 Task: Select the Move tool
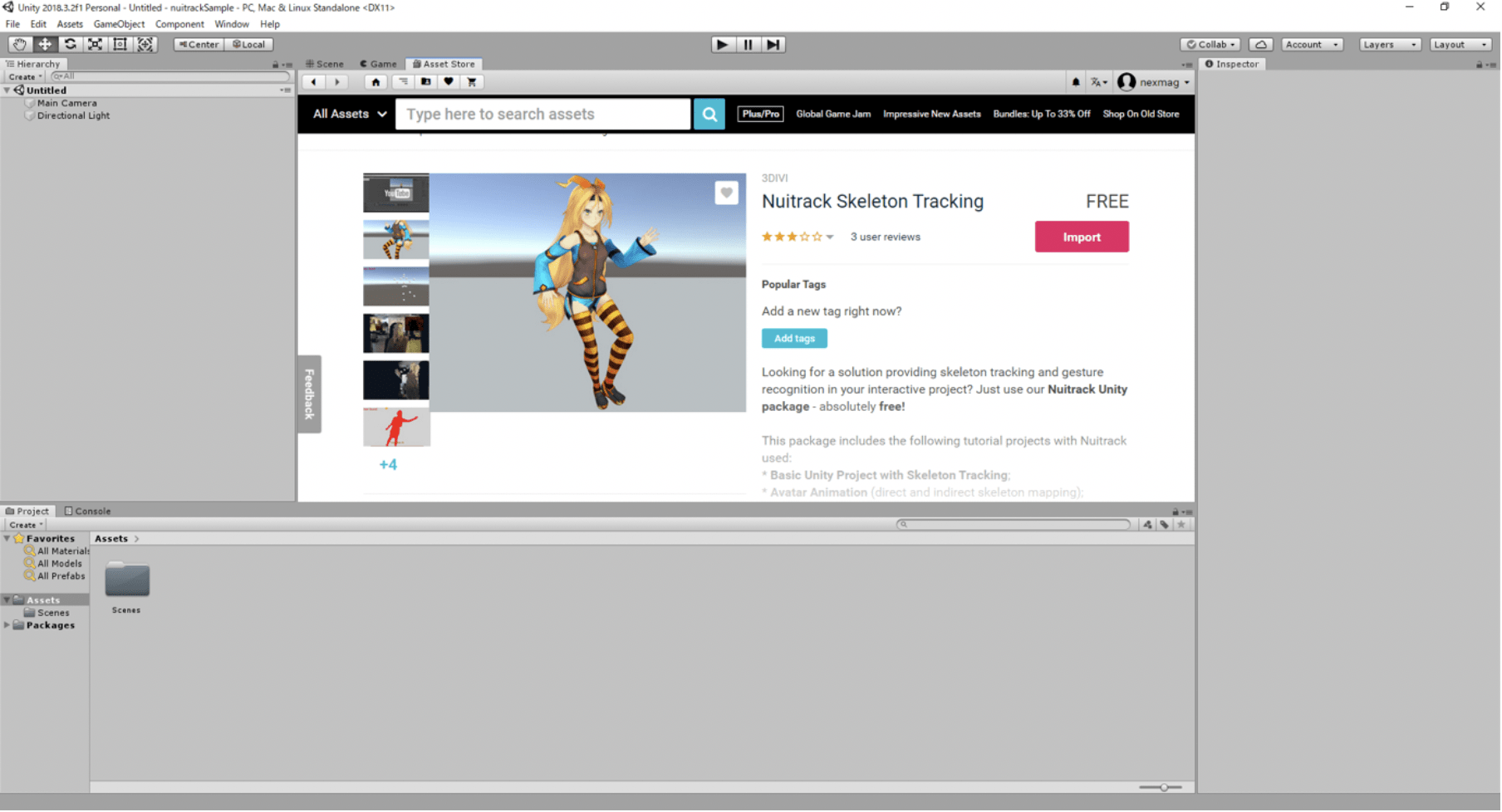(x=45, y=45)
